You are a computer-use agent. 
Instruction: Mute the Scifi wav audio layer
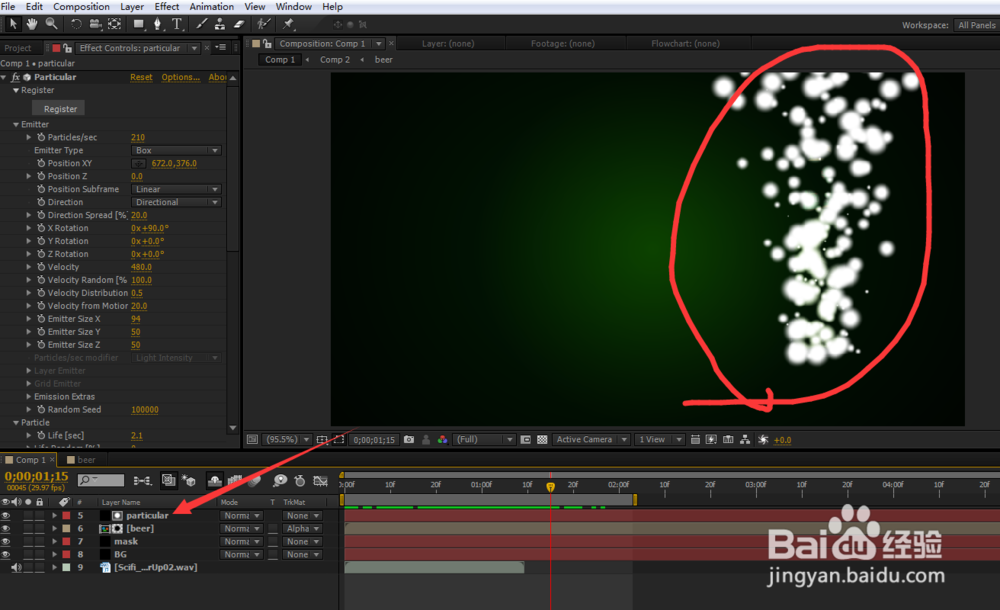[x=17, y=567]
